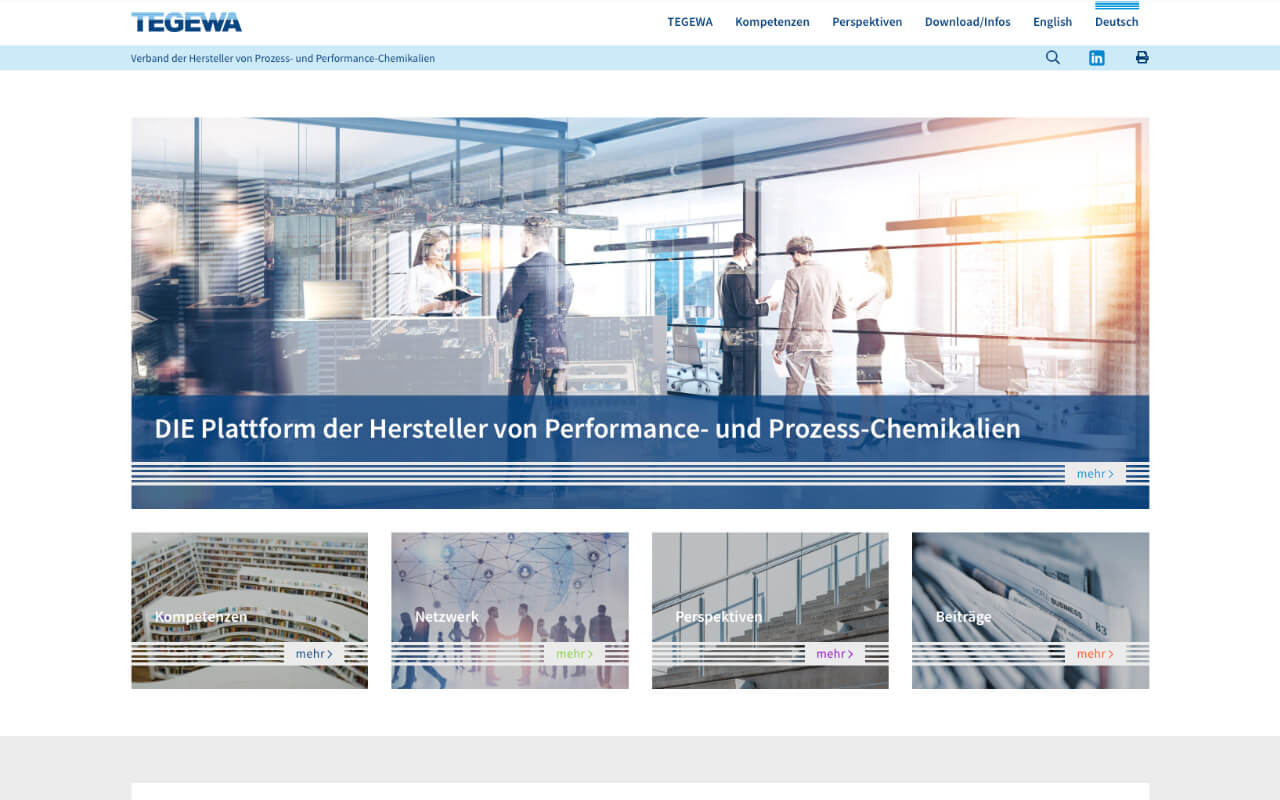Click the 'mehr' button on the main banner

[x=1095, y=473]
